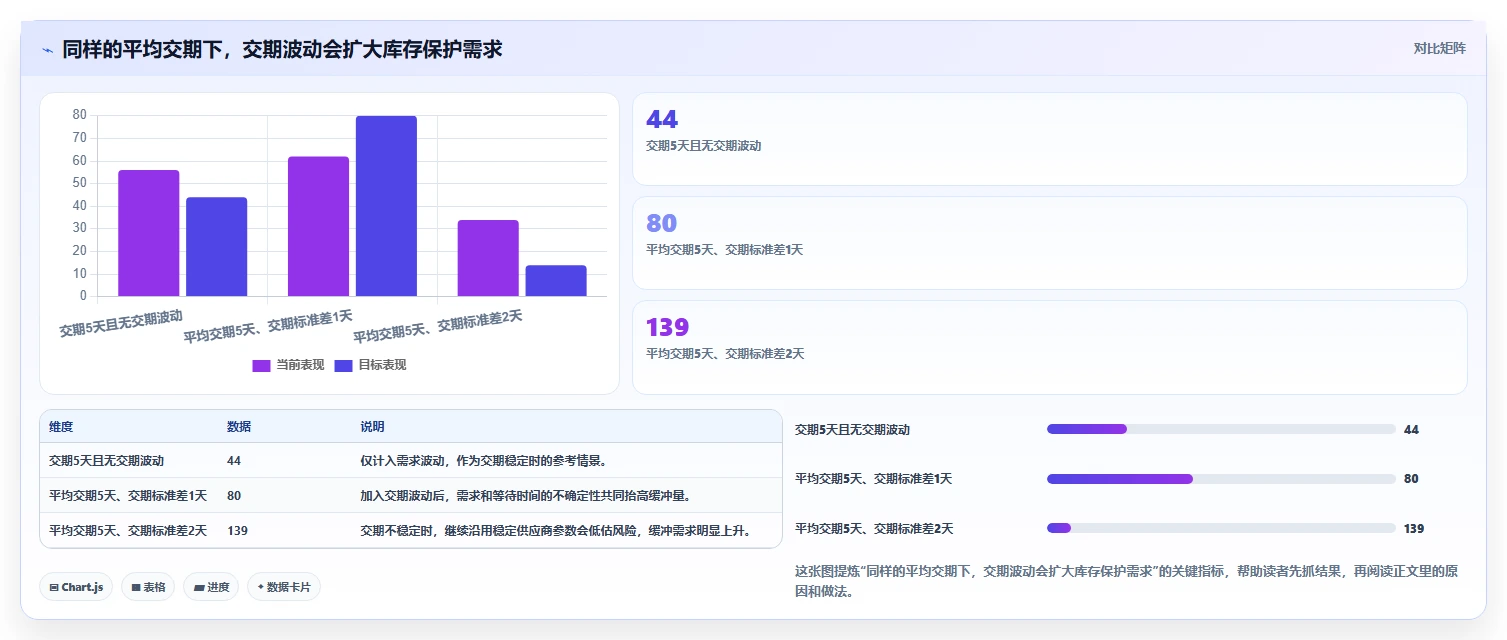Click table row label 交期5天且无交期波动
Image resolution: width=1507 pixels, height=640 pixels.
(106, 461)
